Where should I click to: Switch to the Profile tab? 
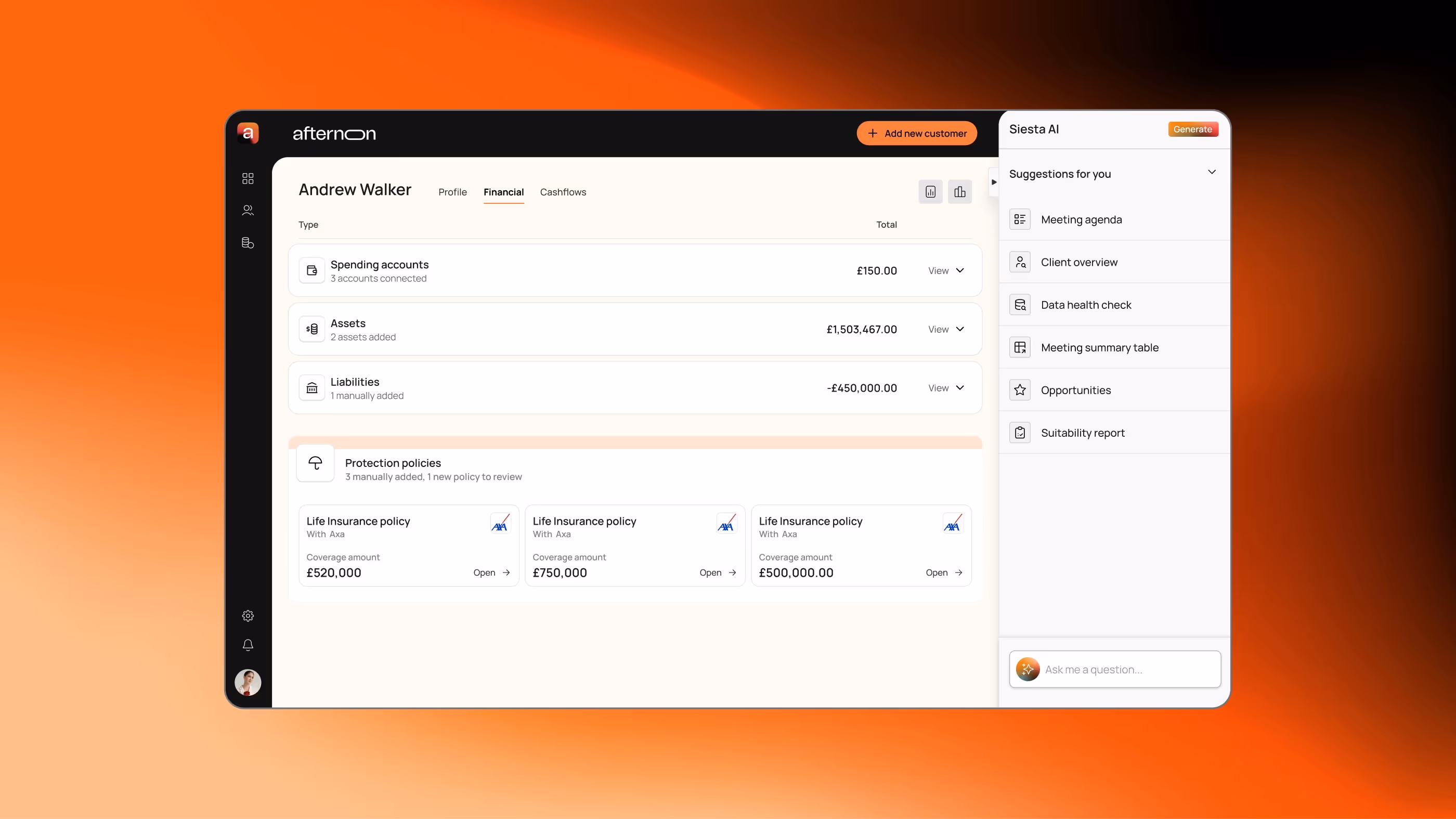tap(452, 192)
